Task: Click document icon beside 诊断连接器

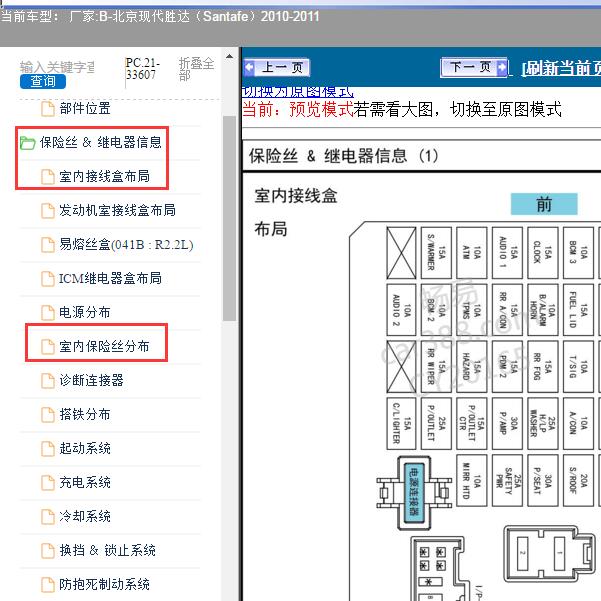Action: pyautogui.click(x=48, y=381)
